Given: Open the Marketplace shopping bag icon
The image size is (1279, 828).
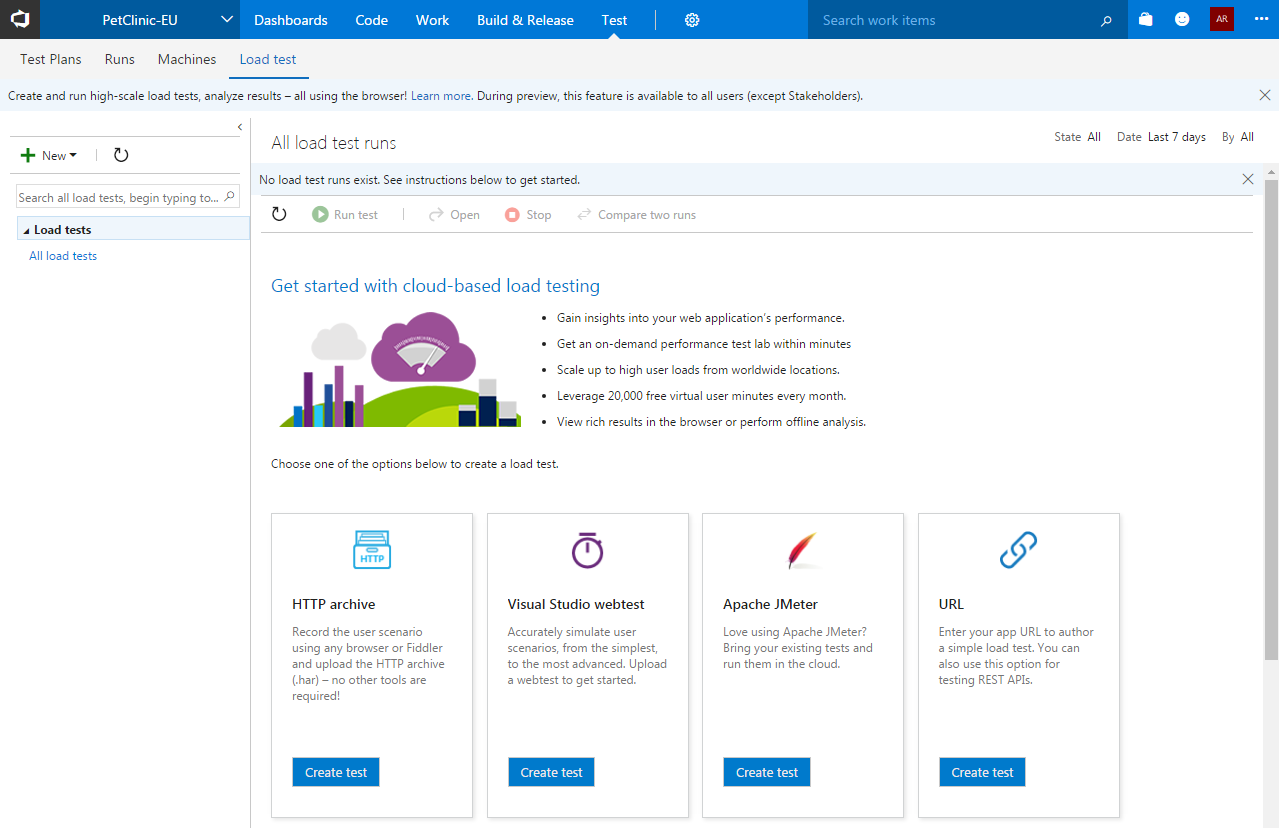Looking at the screenshot, I should (1145, 19).
